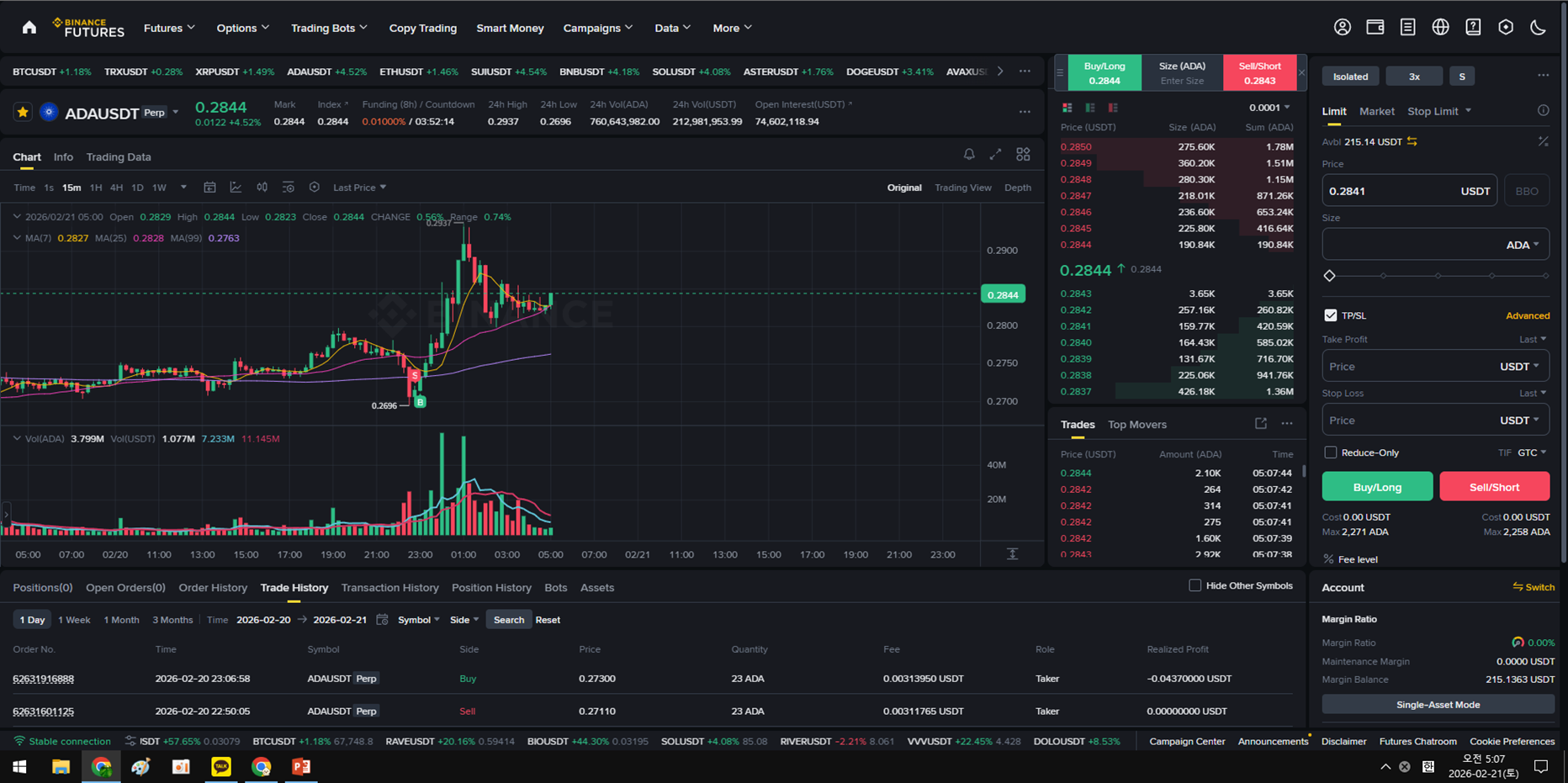1568x783 pixels.
Task: Close the quick order bar
Action: [x=1301, y=73]
